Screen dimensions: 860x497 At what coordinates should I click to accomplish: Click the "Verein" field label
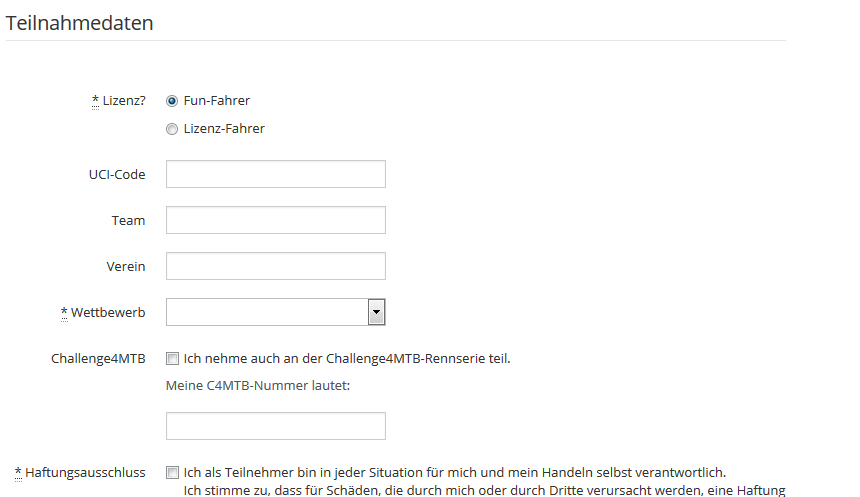(x=126, y=267)
